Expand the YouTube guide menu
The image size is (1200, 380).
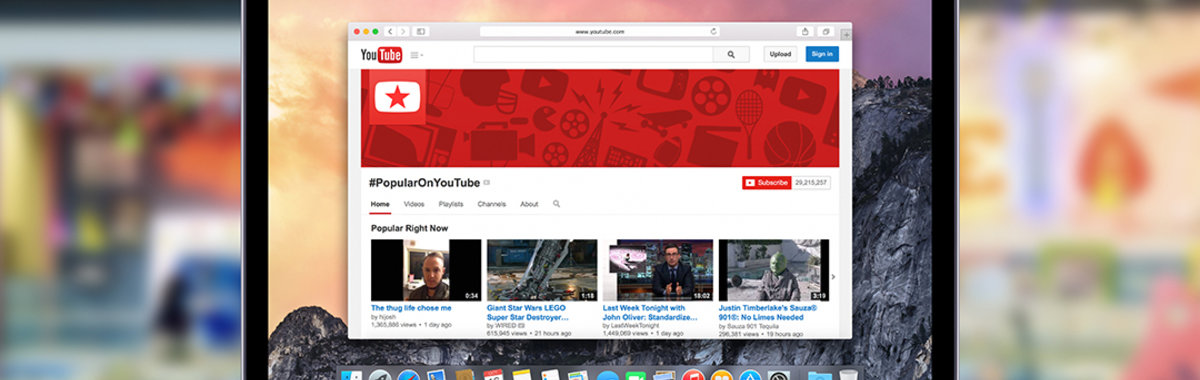tap(416, 55)
